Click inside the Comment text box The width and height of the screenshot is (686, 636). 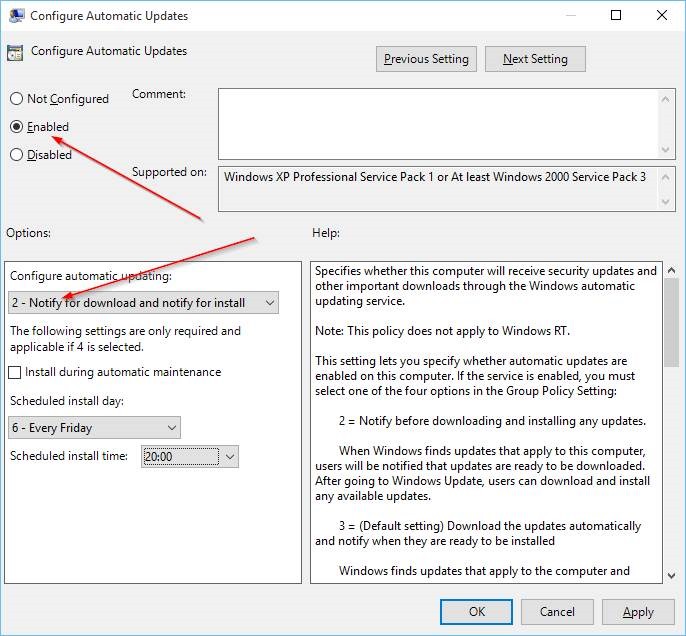coord(439,124)
